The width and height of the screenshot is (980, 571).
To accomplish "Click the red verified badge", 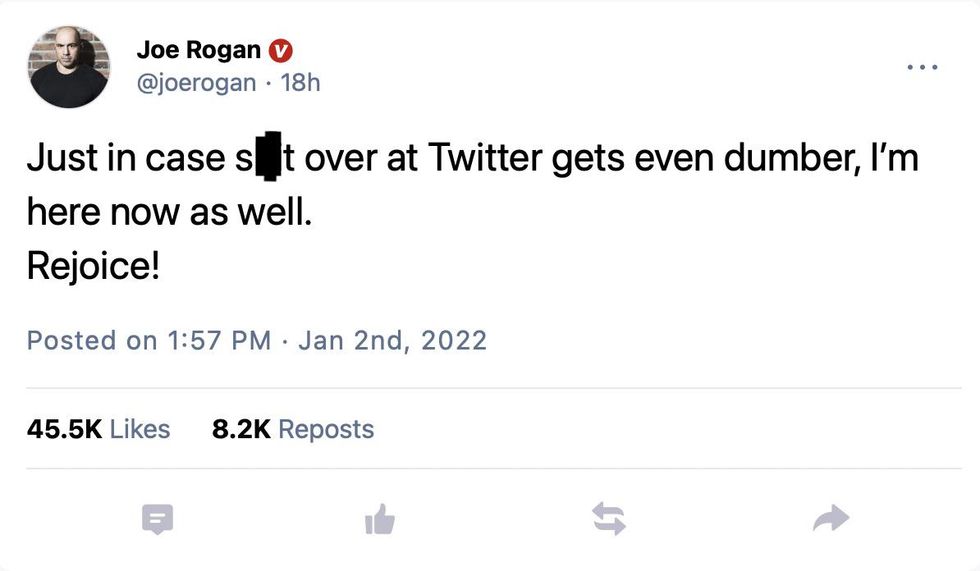I will point(283,49).
